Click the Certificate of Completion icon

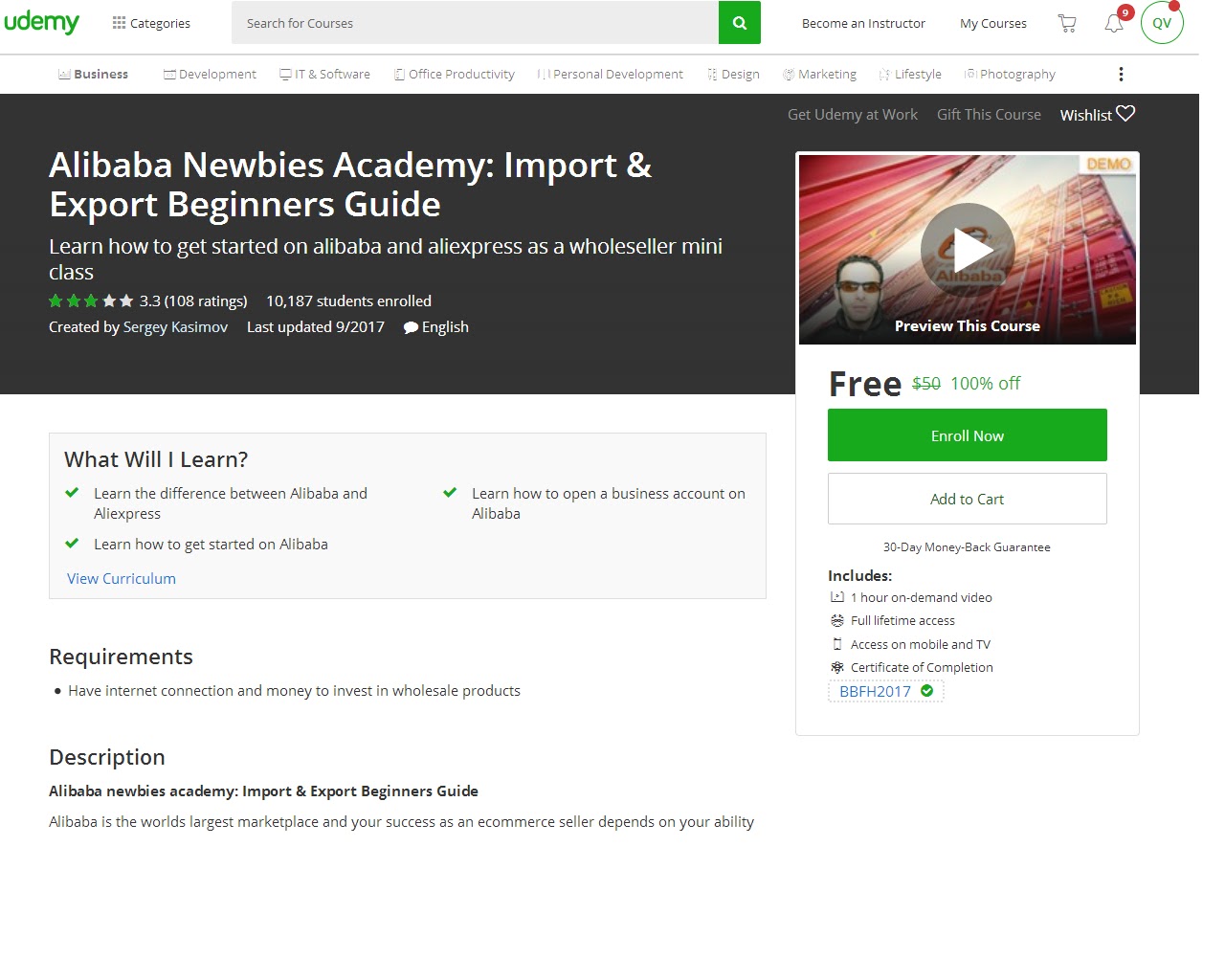[837, 667]
